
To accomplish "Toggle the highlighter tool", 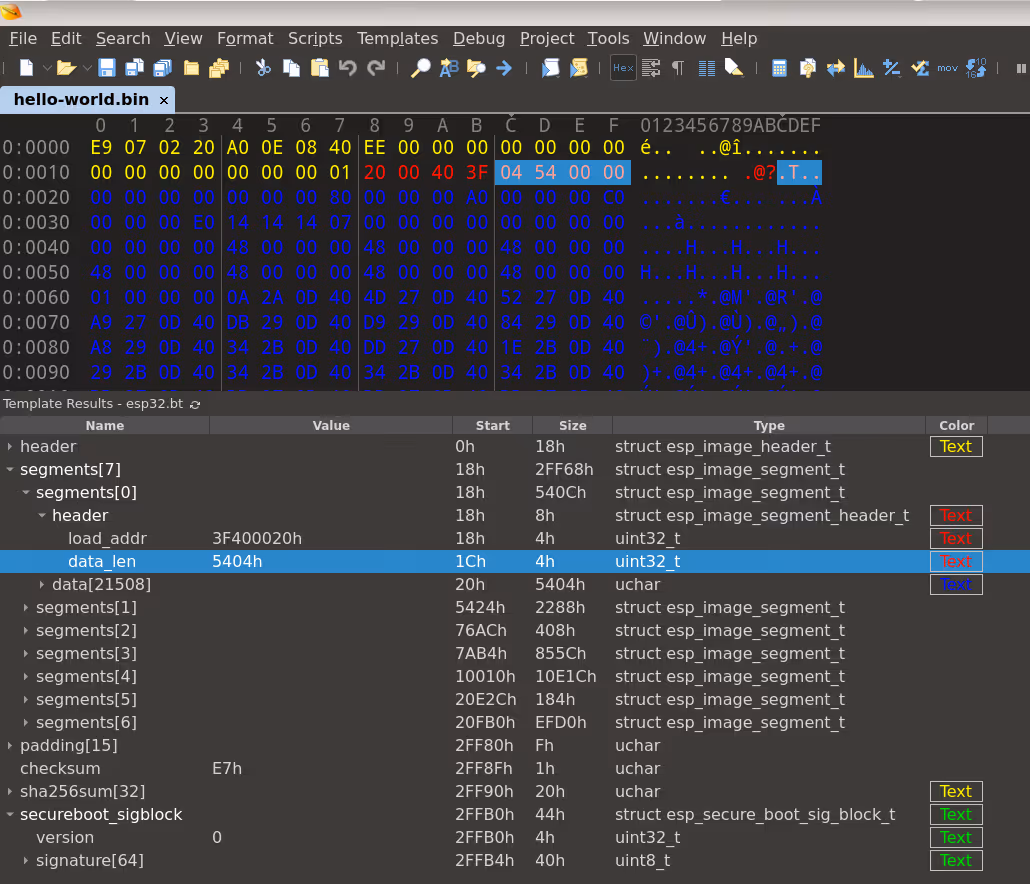I will tap(734, 68).
